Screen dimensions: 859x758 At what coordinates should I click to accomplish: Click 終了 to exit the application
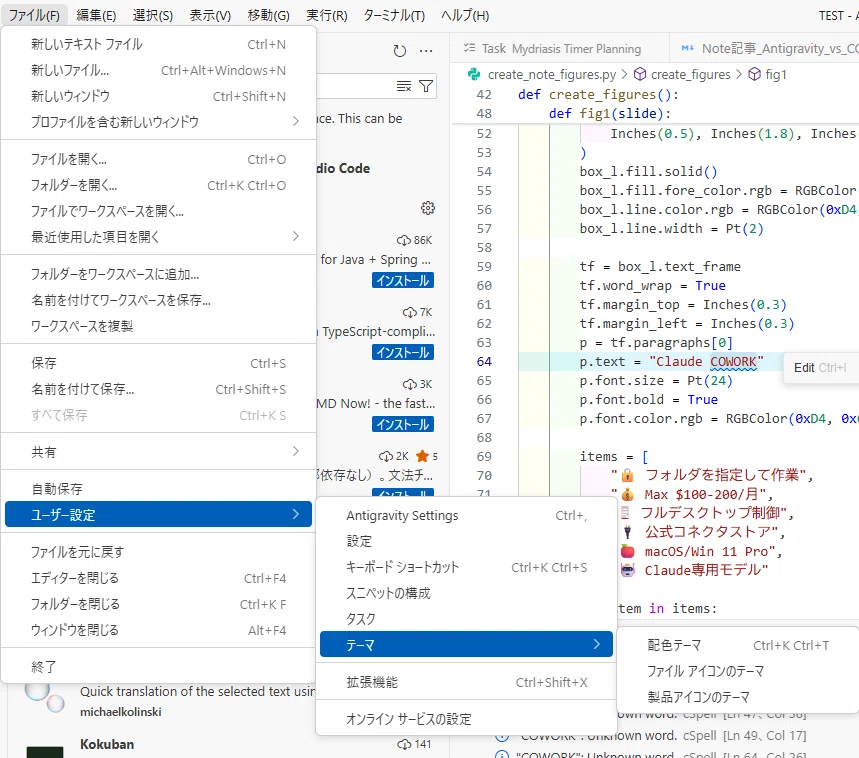pos(158,667)
